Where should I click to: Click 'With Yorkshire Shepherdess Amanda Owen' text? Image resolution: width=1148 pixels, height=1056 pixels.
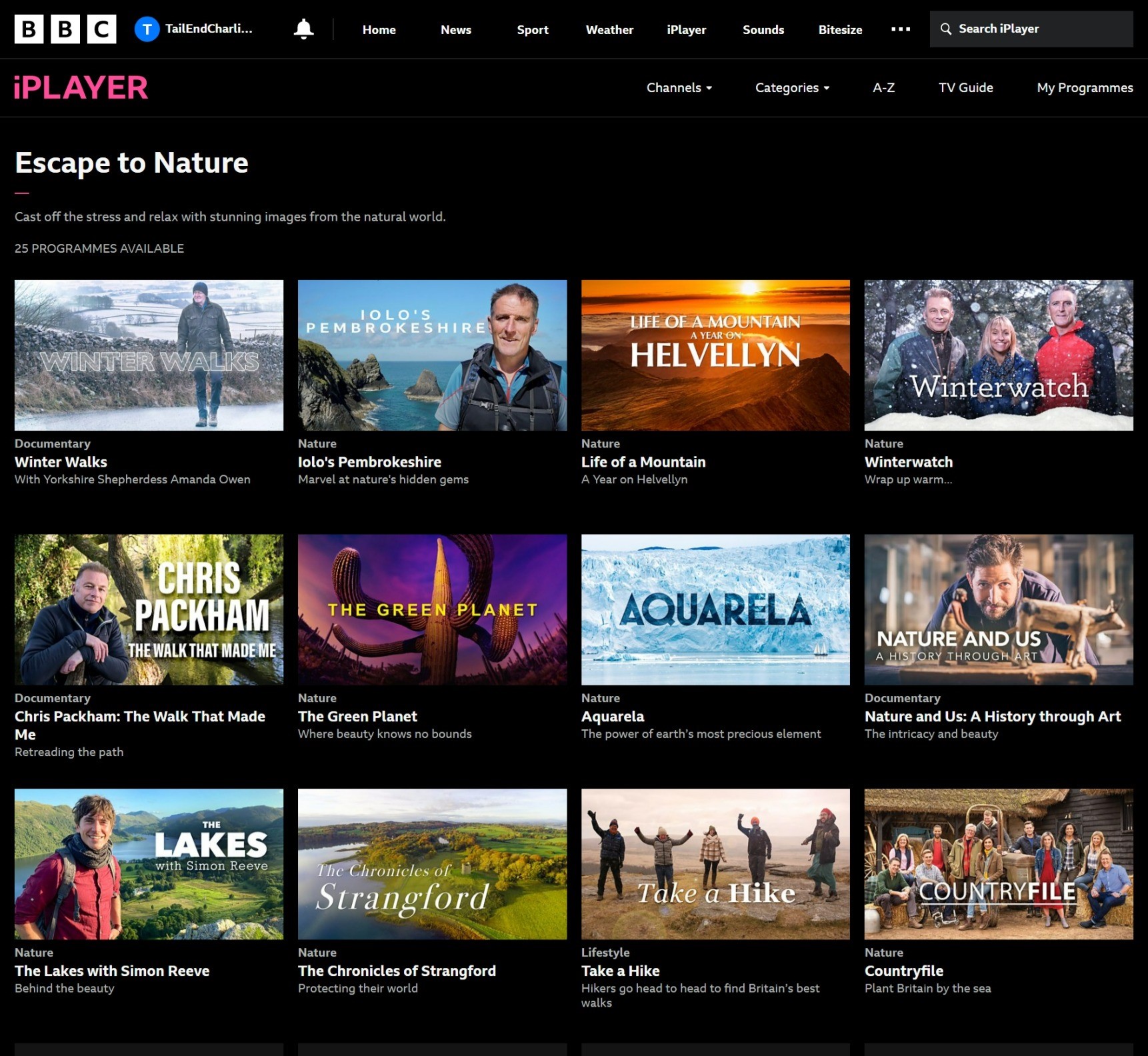(x=133, y=479)
